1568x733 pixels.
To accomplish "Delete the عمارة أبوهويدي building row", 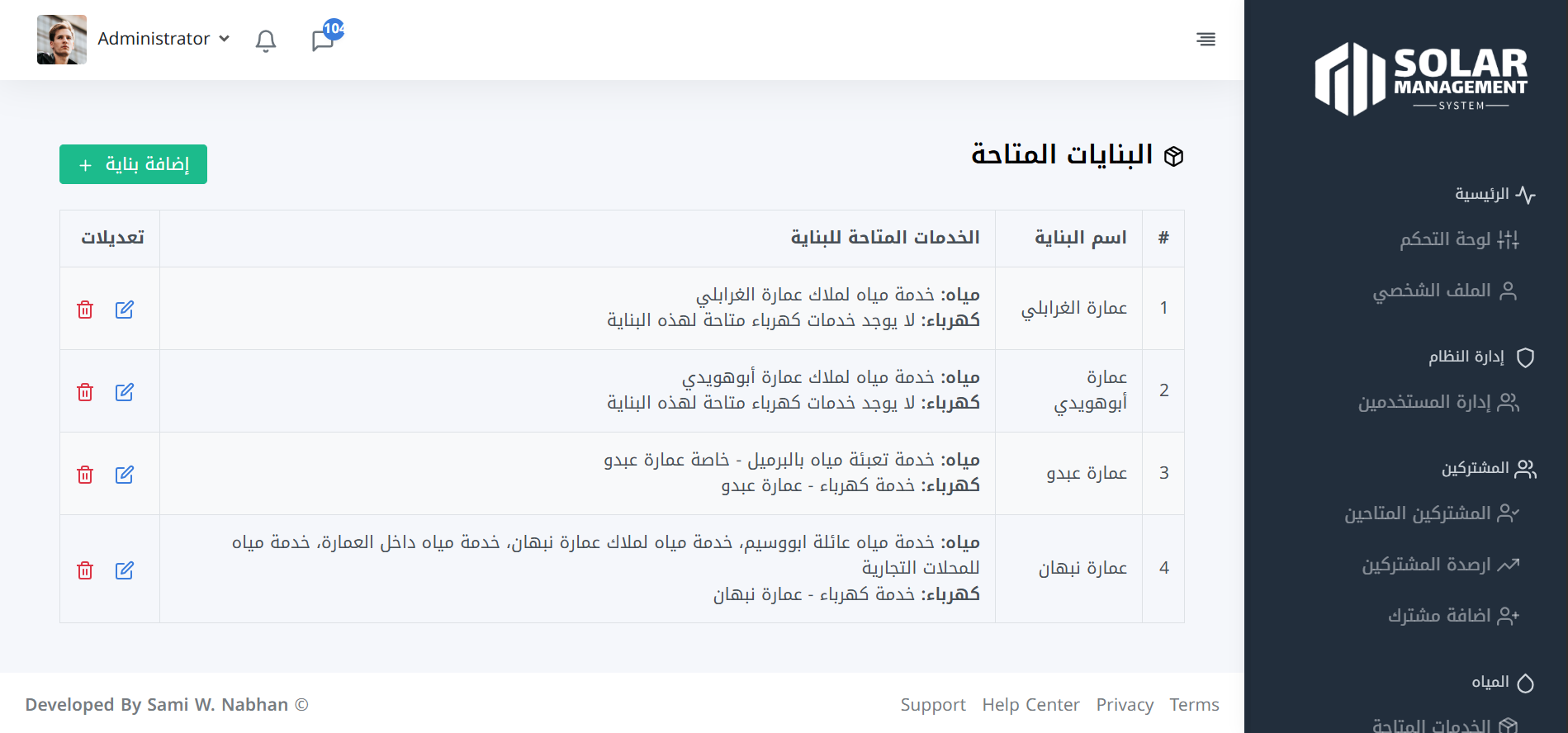I will pos(85,392).
